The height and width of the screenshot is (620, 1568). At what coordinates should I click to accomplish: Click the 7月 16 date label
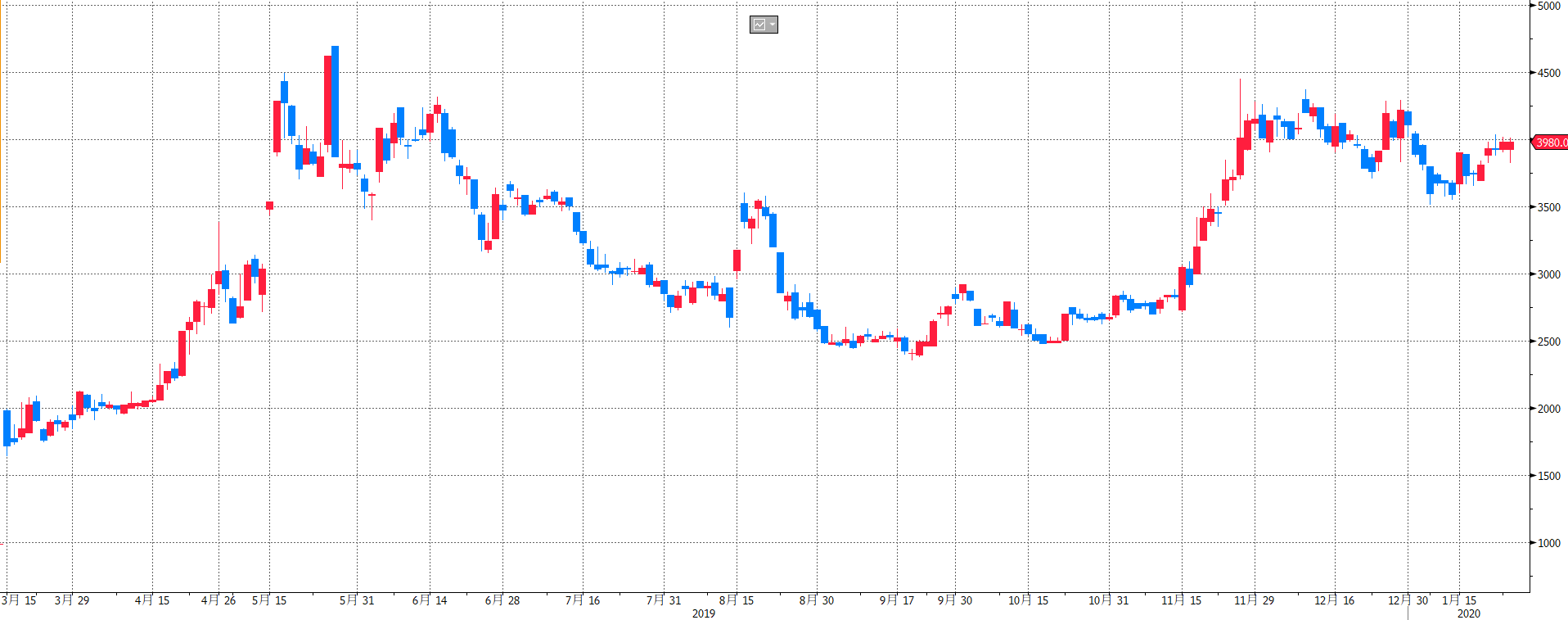click(583, 600)
